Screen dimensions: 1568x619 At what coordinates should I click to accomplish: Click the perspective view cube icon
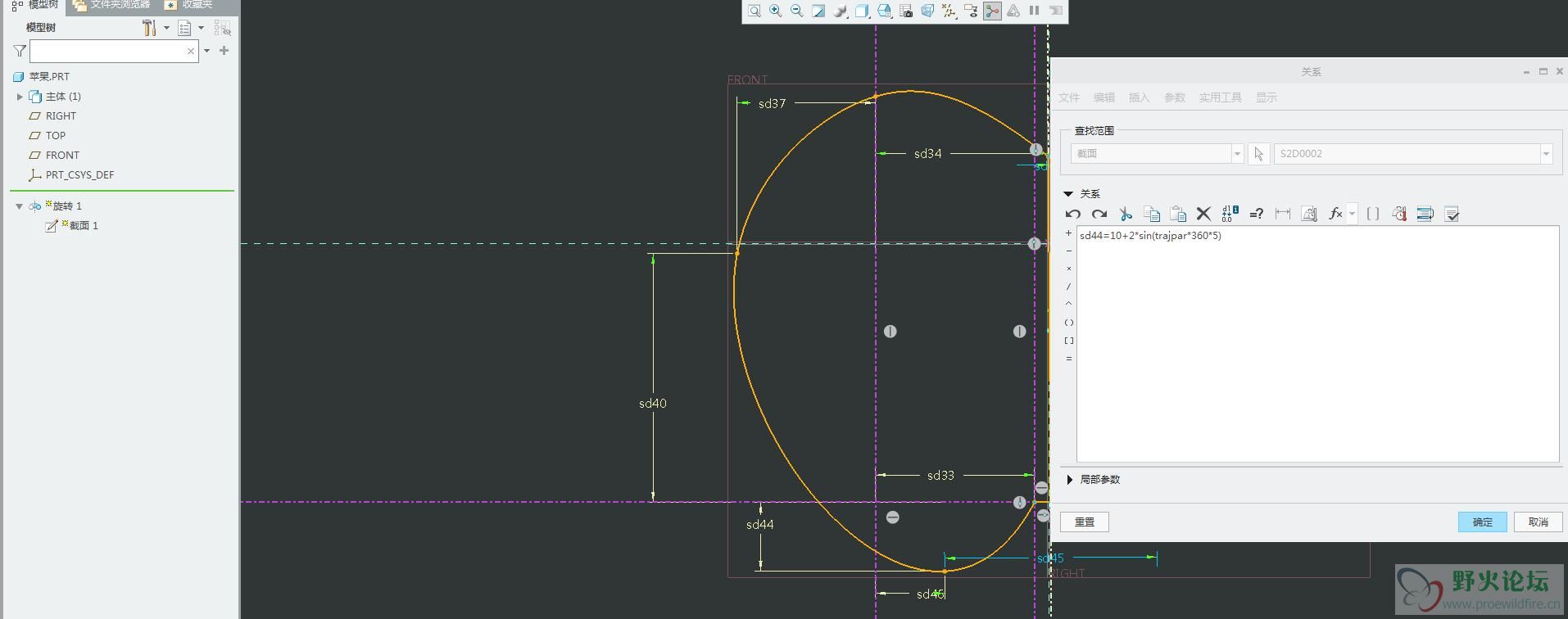927,11
